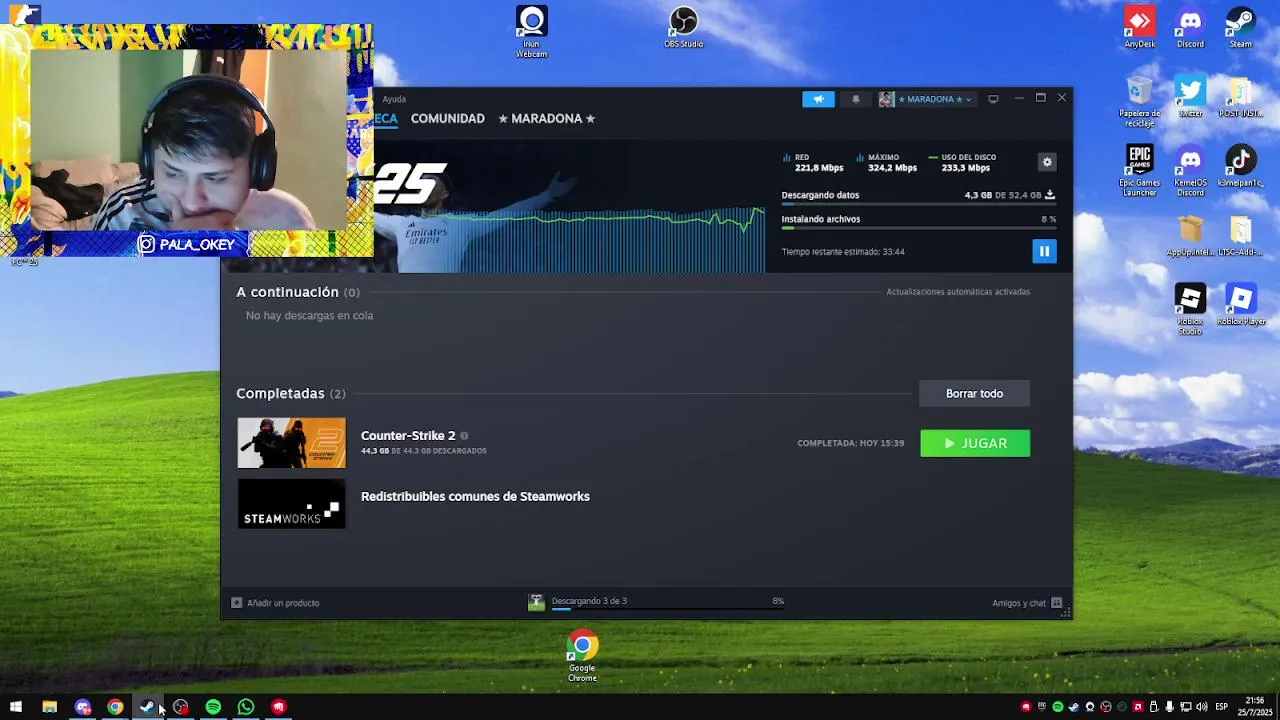Click the MARADONA profile avatar in Steam
This screenshot has height=720, width=1280.
pyautogui.click(x=886, y=99)
